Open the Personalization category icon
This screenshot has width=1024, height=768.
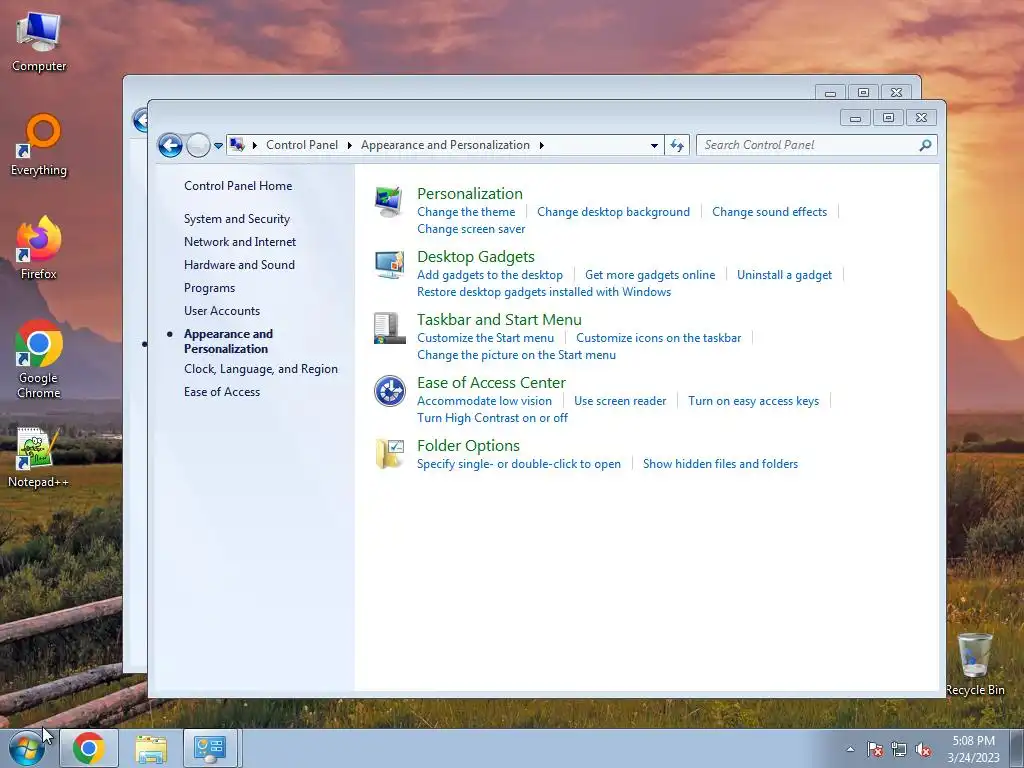pyautogui.click(x=389, y=201)
